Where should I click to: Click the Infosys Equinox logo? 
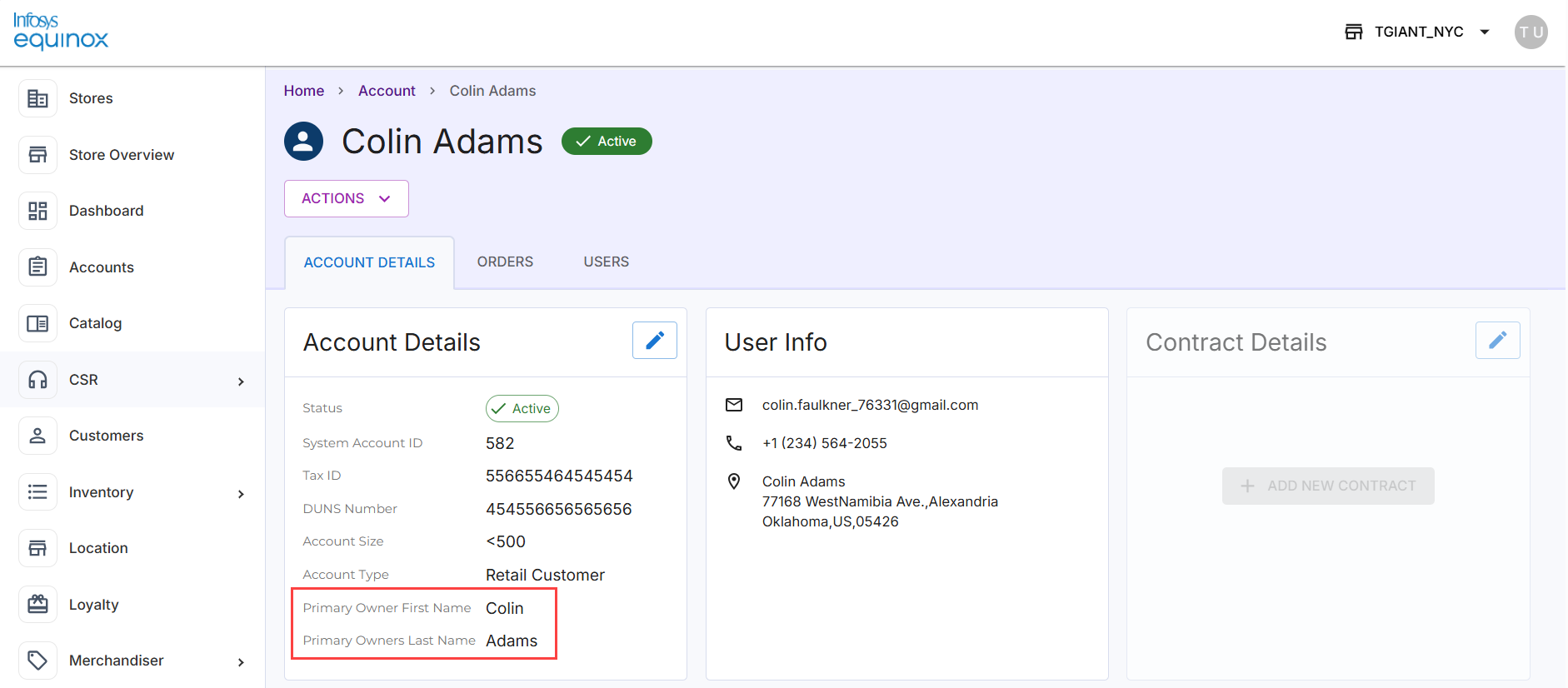point(61,32)
